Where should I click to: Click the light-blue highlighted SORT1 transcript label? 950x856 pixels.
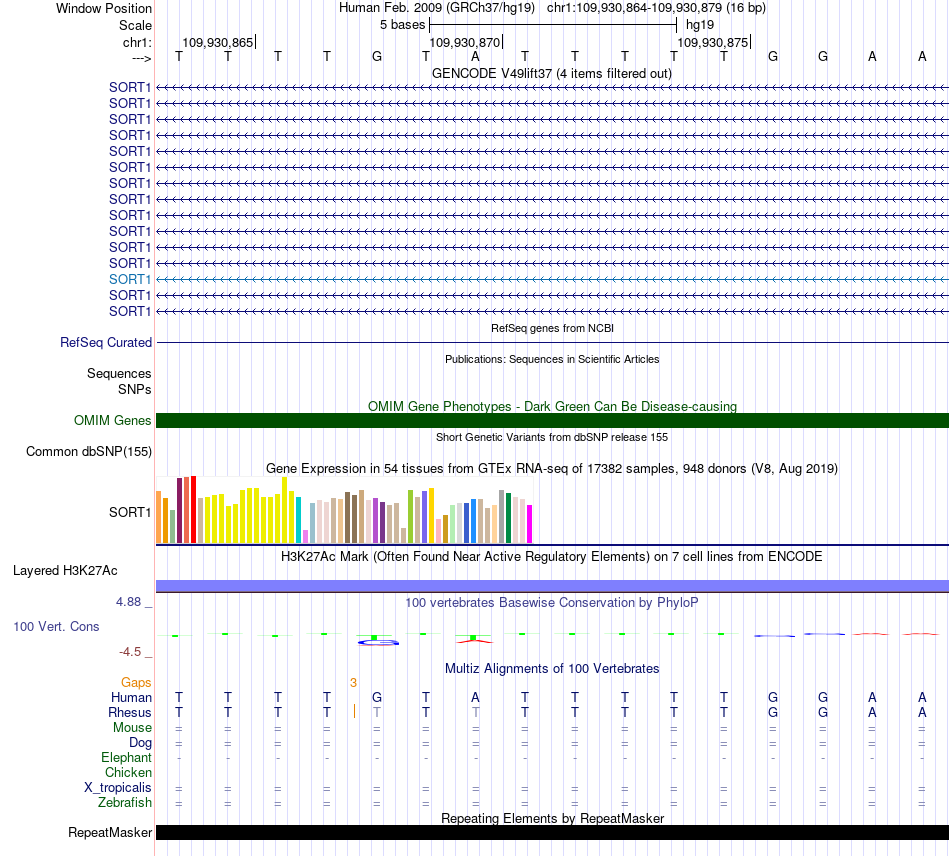coord(130,279)
